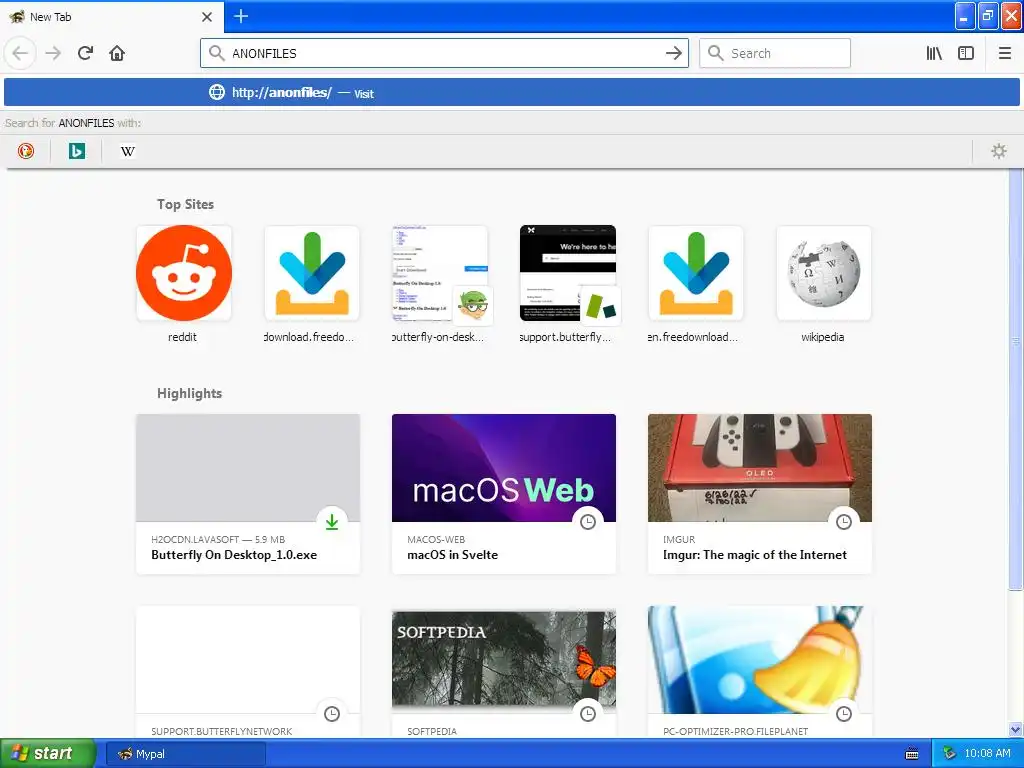Viewport: 1024px width, 768px height.
Task: Click the tray icon beside the clock
Action: [950, 754]
